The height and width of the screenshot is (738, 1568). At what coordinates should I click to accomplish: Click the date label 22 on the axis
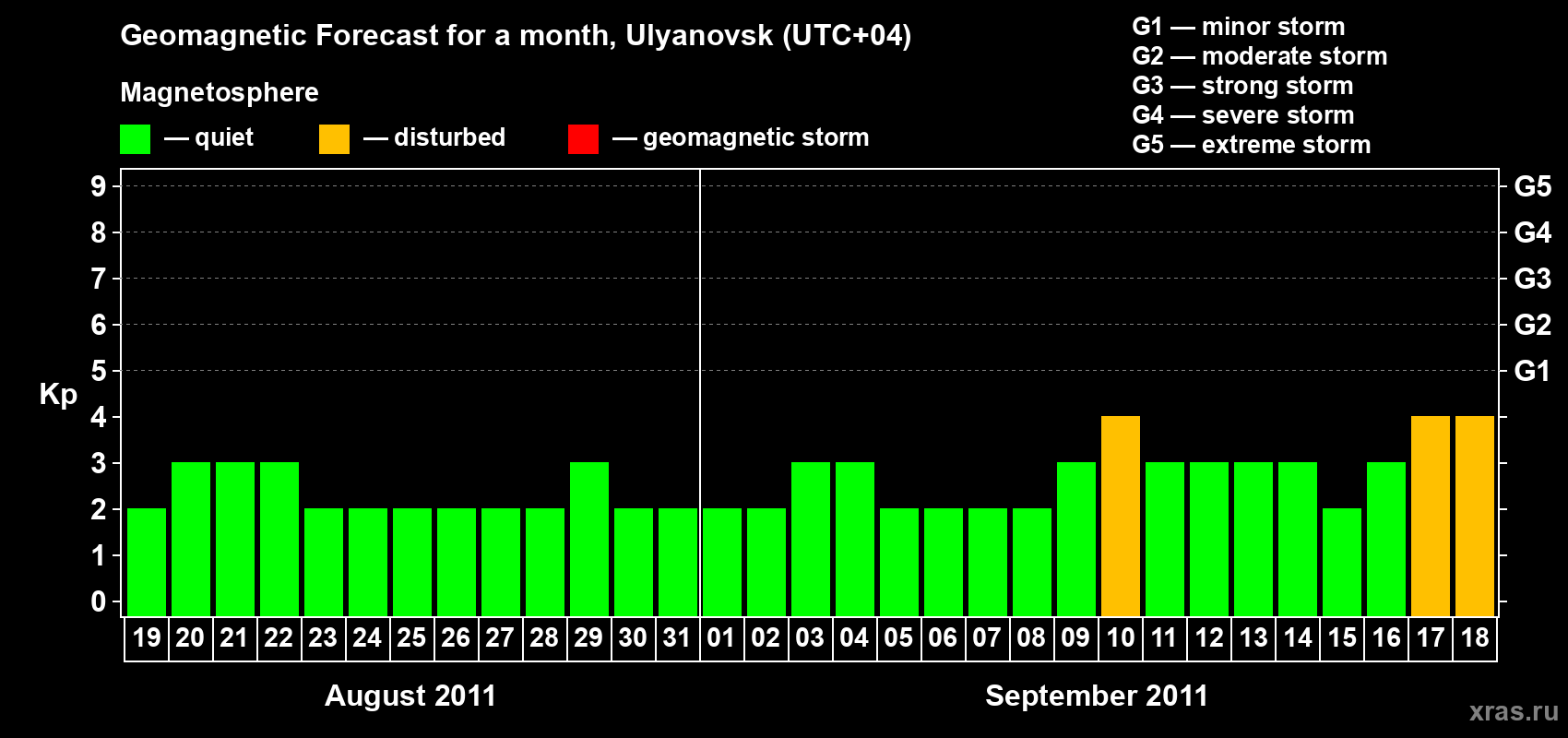click(279, 637)
